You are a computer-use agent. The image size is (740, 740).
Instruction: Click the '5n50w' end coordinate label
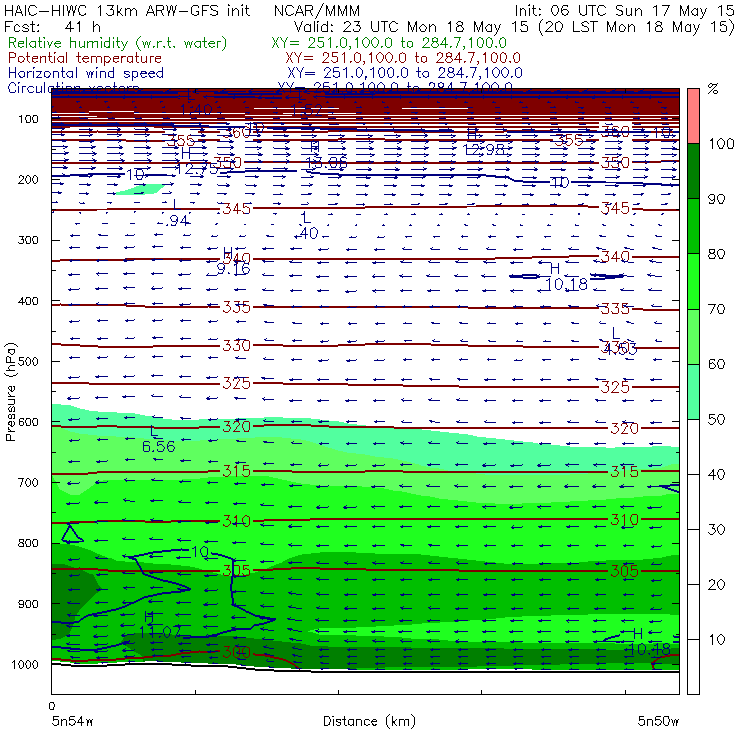point(658,721)
